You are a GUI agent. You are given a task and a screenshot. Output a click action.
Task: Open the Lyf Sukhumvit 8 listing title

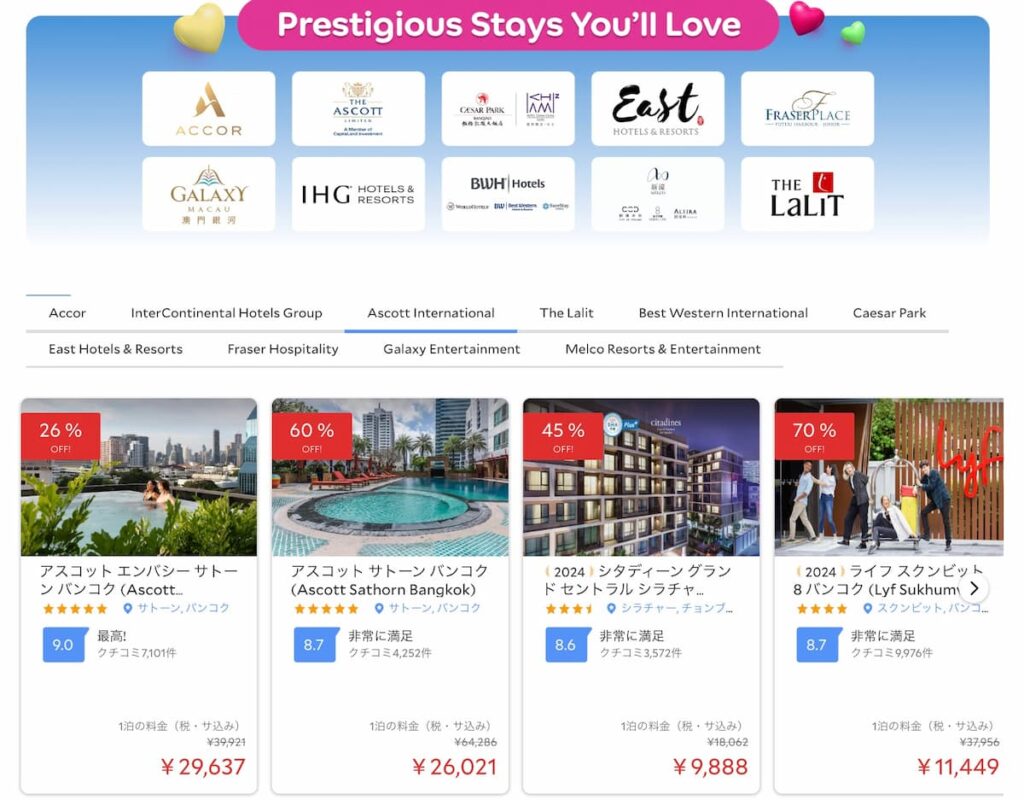tap(888, 580)
